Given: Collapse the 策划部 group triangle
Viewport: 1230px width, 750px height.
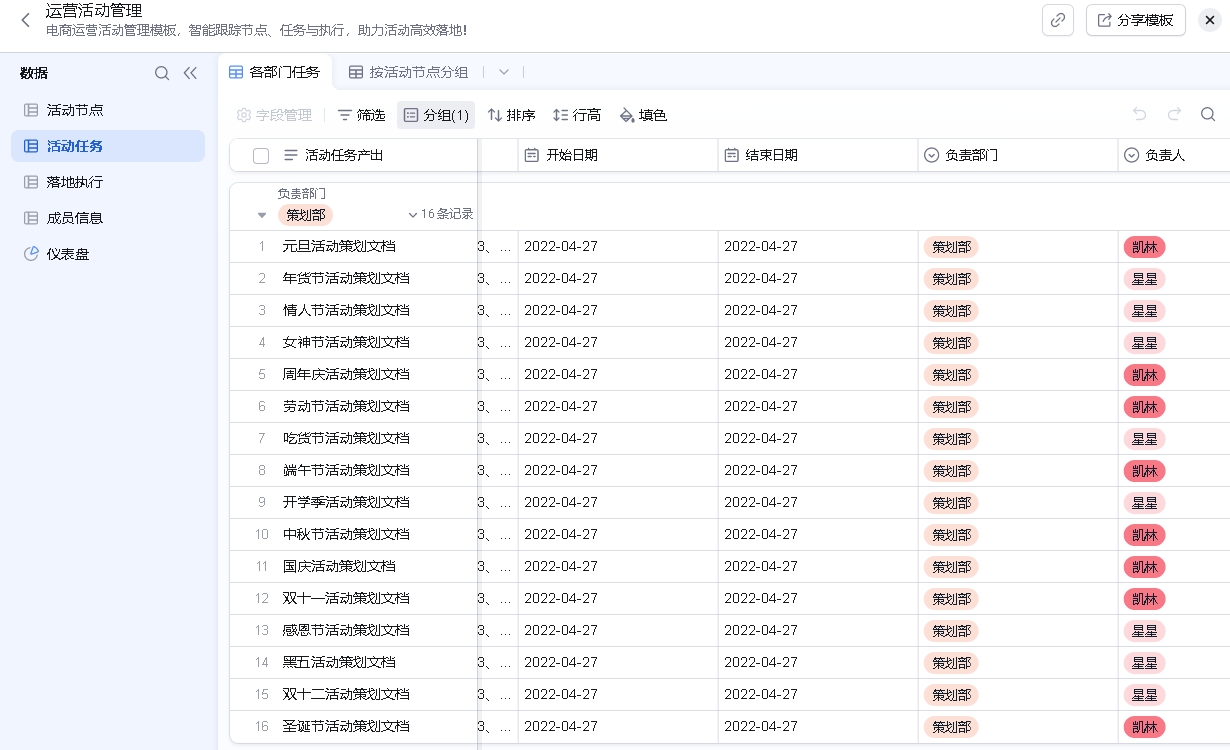Looking at the screenshot, I should click(x=262, y=215).
